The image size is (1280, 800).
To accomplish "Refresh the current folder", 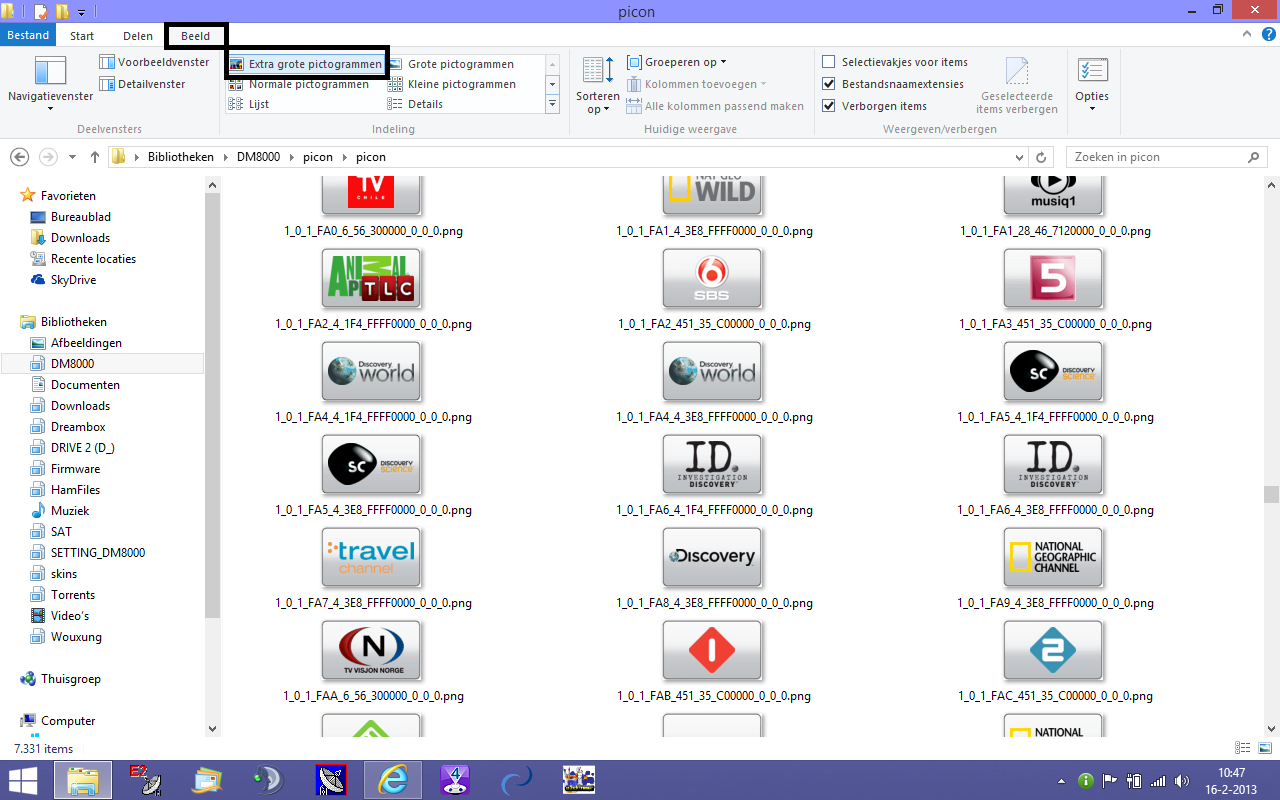I will (1041, 157).
